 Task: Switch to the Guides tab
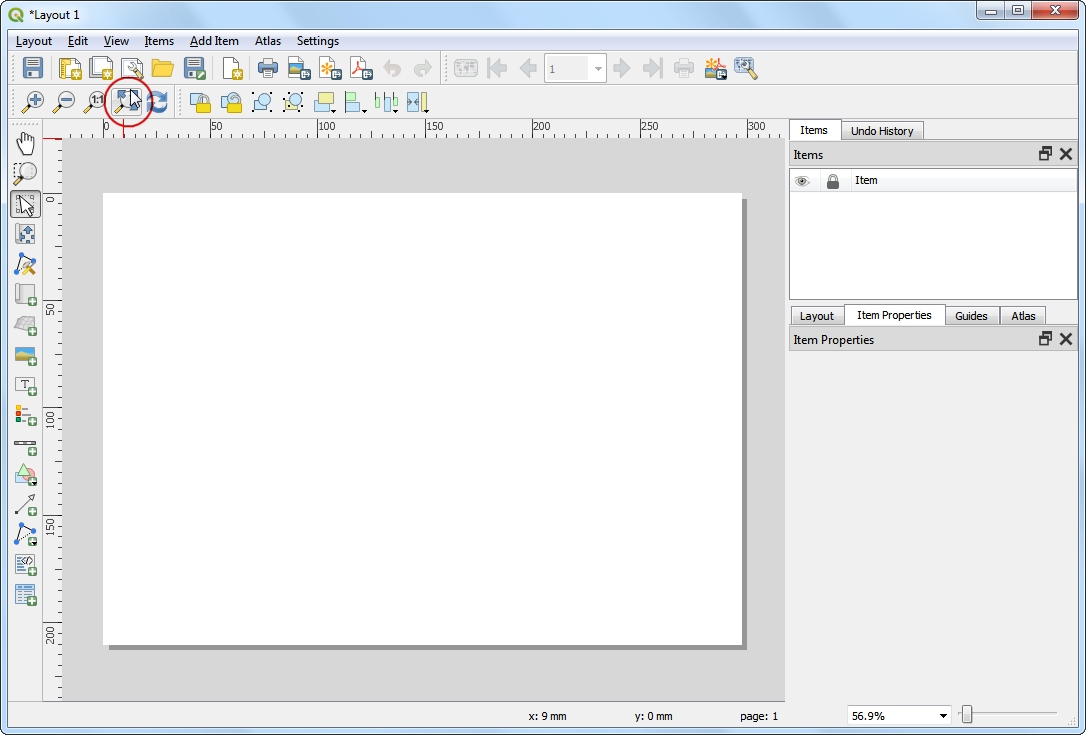click(x=970, y=316)
